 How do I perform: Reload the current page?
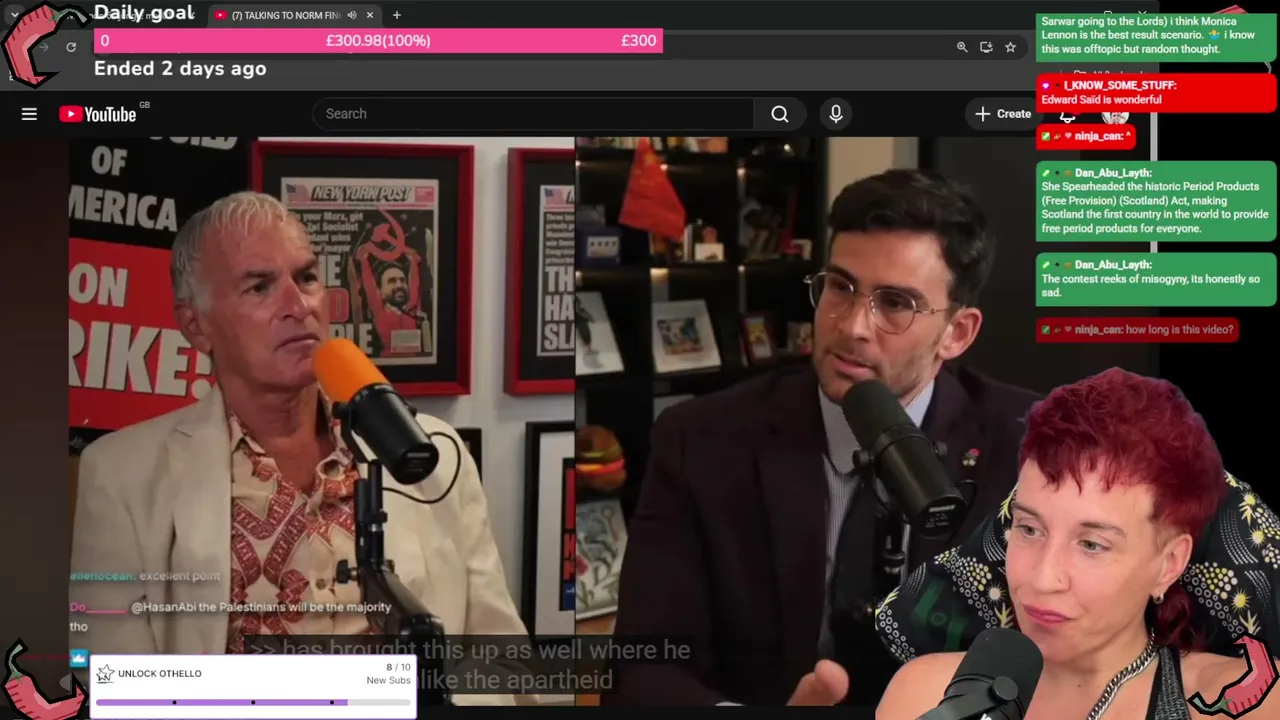71,47
